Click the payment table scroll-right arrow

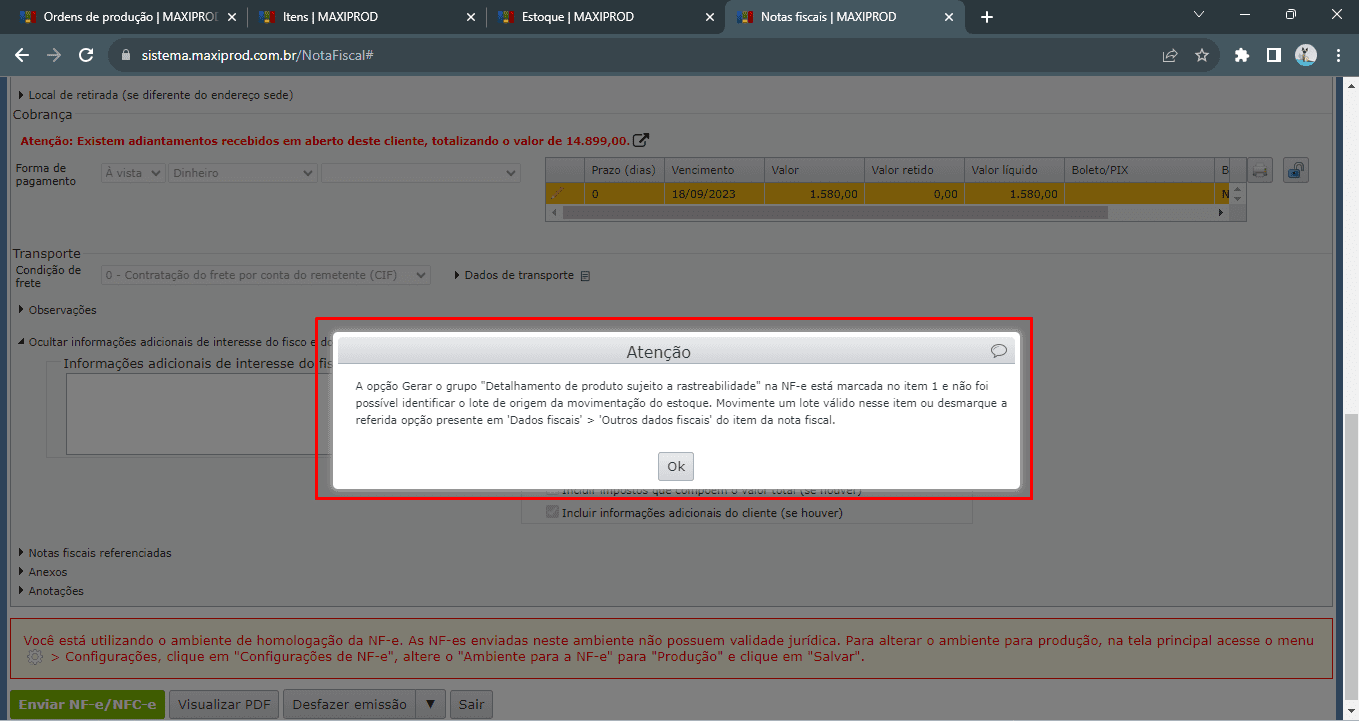(x=1220, y=213)
